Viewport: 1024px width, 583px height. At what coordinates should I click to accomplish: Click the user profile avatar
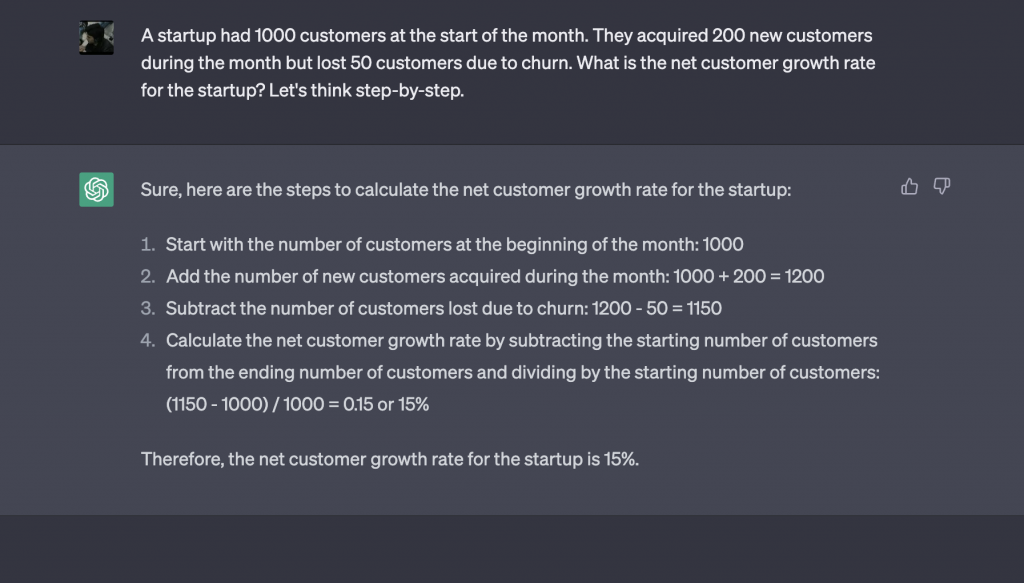pos(97,38)
